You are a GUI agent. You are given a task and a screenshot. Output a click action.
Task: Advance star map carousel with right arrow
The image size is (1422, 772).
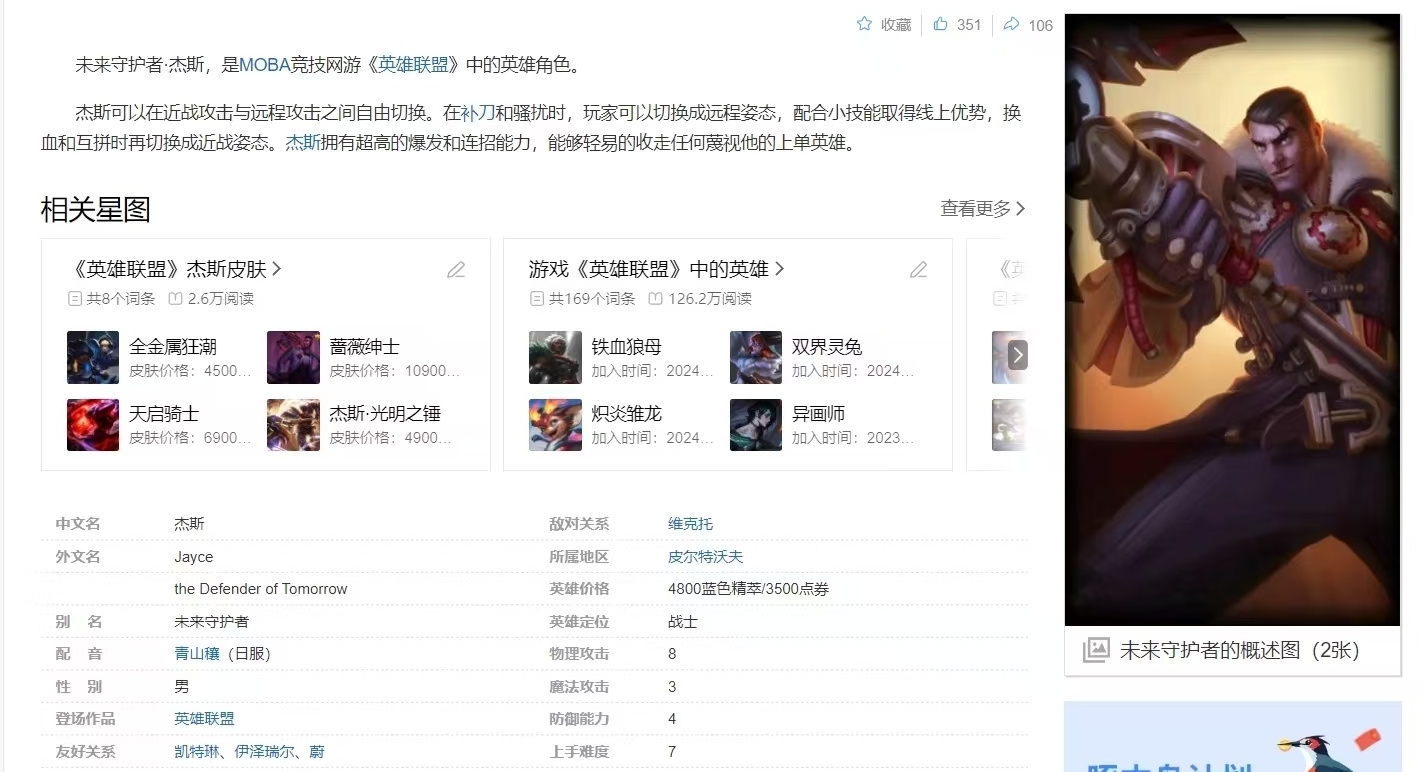(x=1018, y=355)
